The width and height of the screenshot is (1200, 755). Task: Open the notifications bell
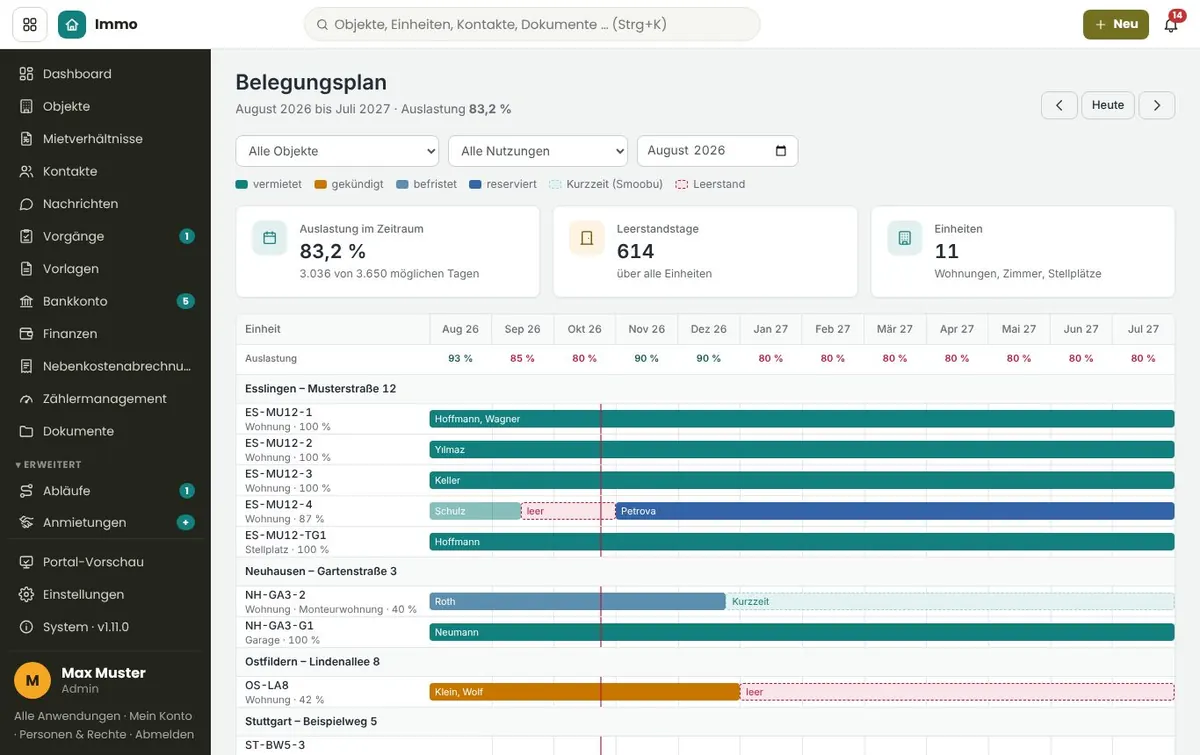pyautogui.click(x=1171, y=25)
